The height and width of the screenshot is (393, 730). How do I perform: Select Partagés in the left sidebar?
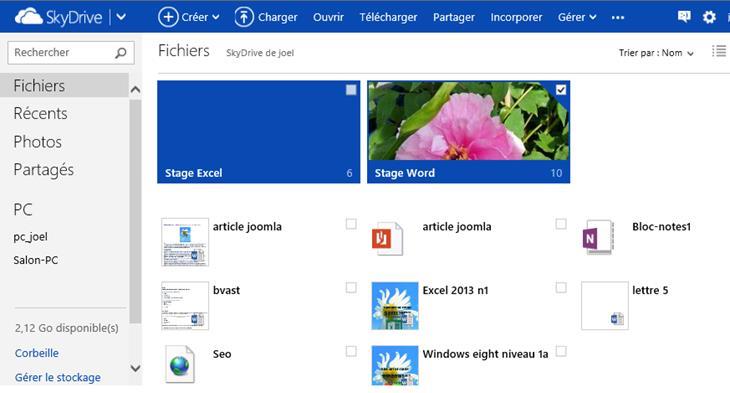click(43, 169)
